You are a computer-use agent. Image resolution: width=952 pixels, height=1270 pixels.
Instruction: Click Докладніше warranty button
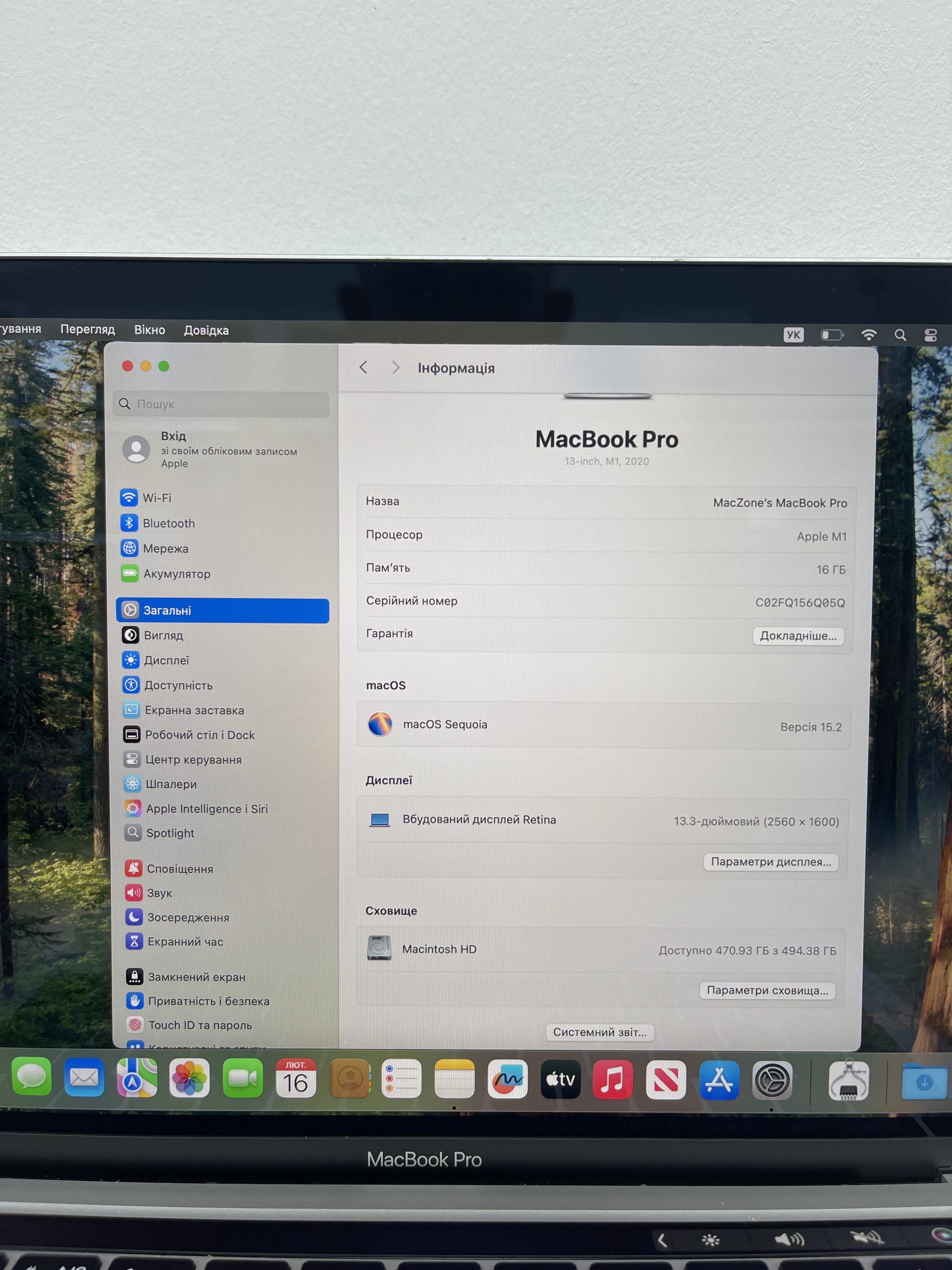[x=798, y=635]
